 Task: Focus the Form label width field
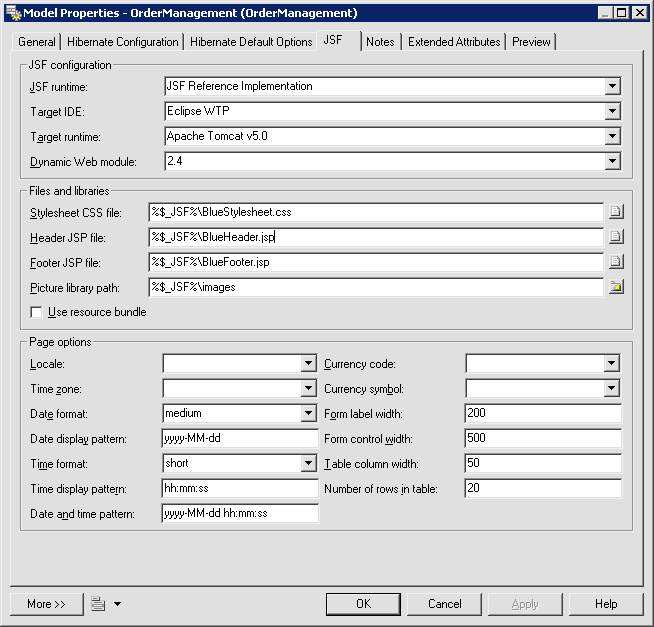pos(543,413)
